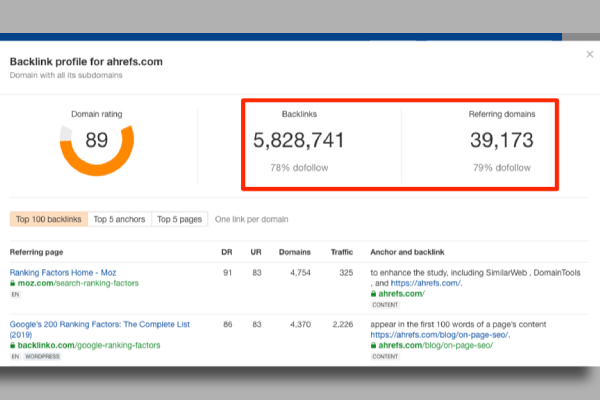This screenshot has width=600, height=400.
Task: Open Google's 200 Ranking Factors link
Action: (99, 329)
